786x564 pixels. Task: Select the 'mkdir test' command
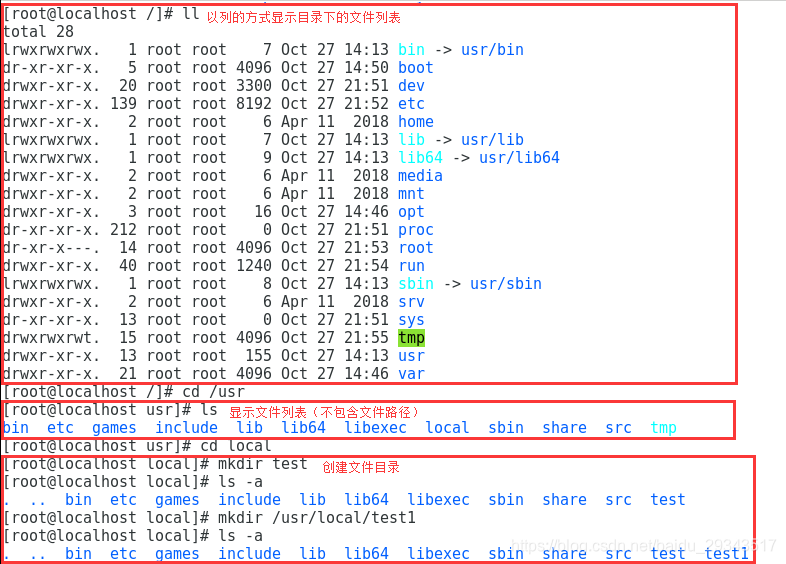coord(263,464)
